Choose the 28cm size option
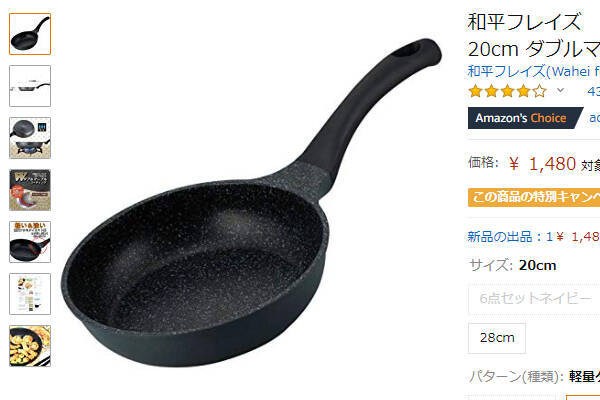 coord(497,338)
